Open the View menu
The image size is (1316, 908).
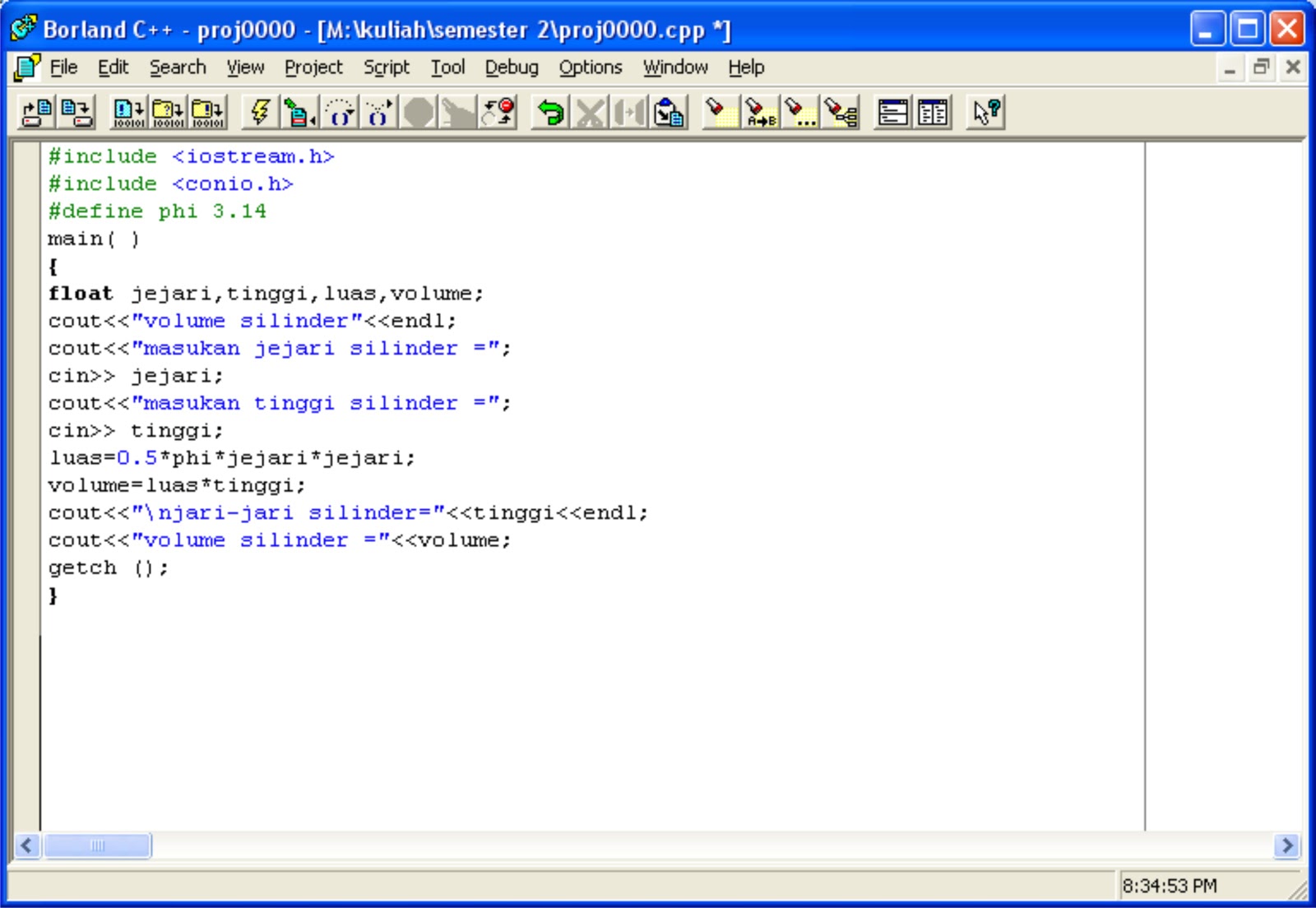(245, 67)
